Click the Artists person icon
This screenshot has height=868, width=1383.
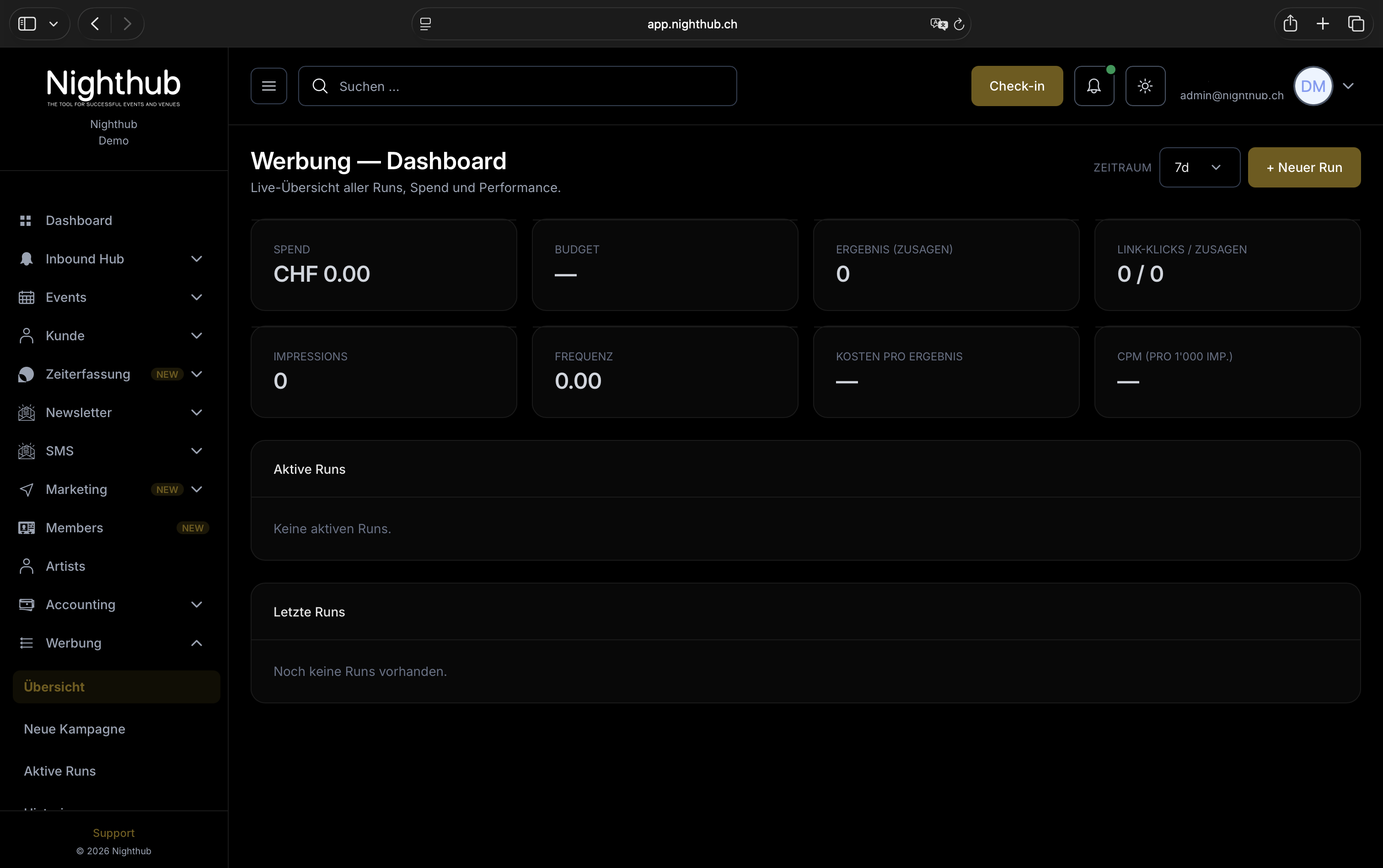(x=27, y=566)
